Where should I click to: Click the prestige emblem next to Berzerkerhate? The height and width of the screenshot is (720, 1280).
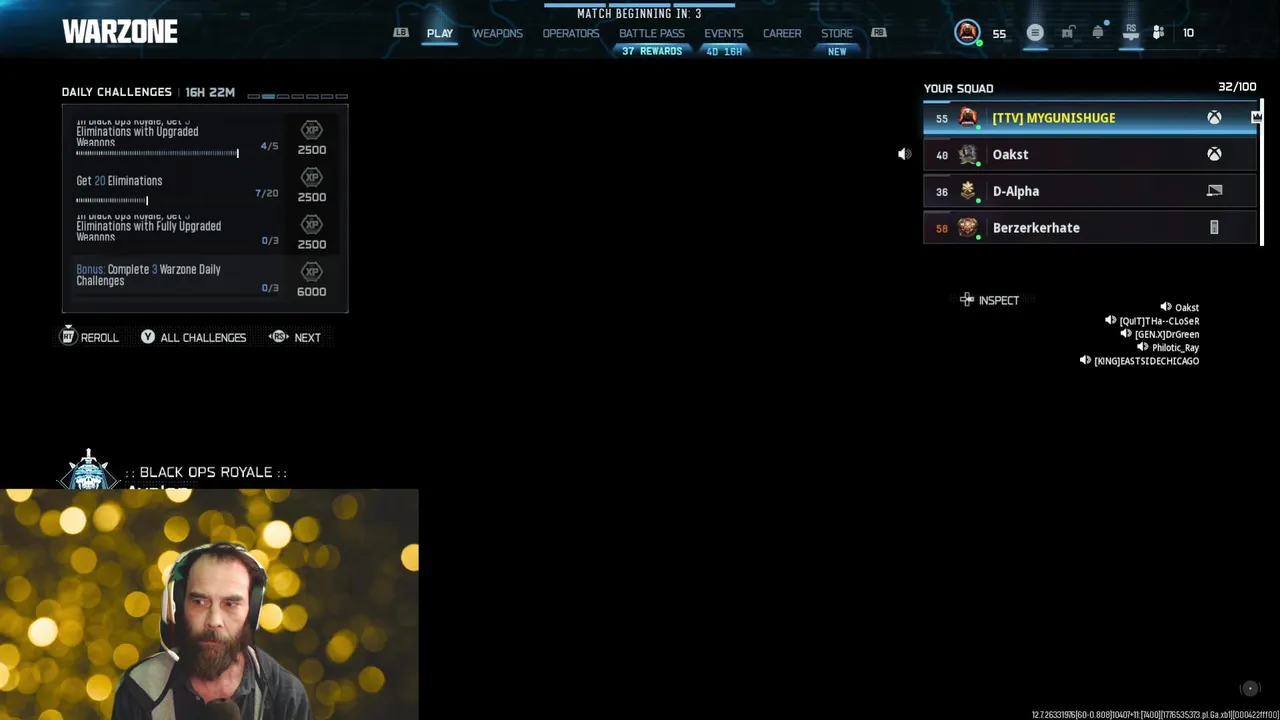[x=967, y=228]
